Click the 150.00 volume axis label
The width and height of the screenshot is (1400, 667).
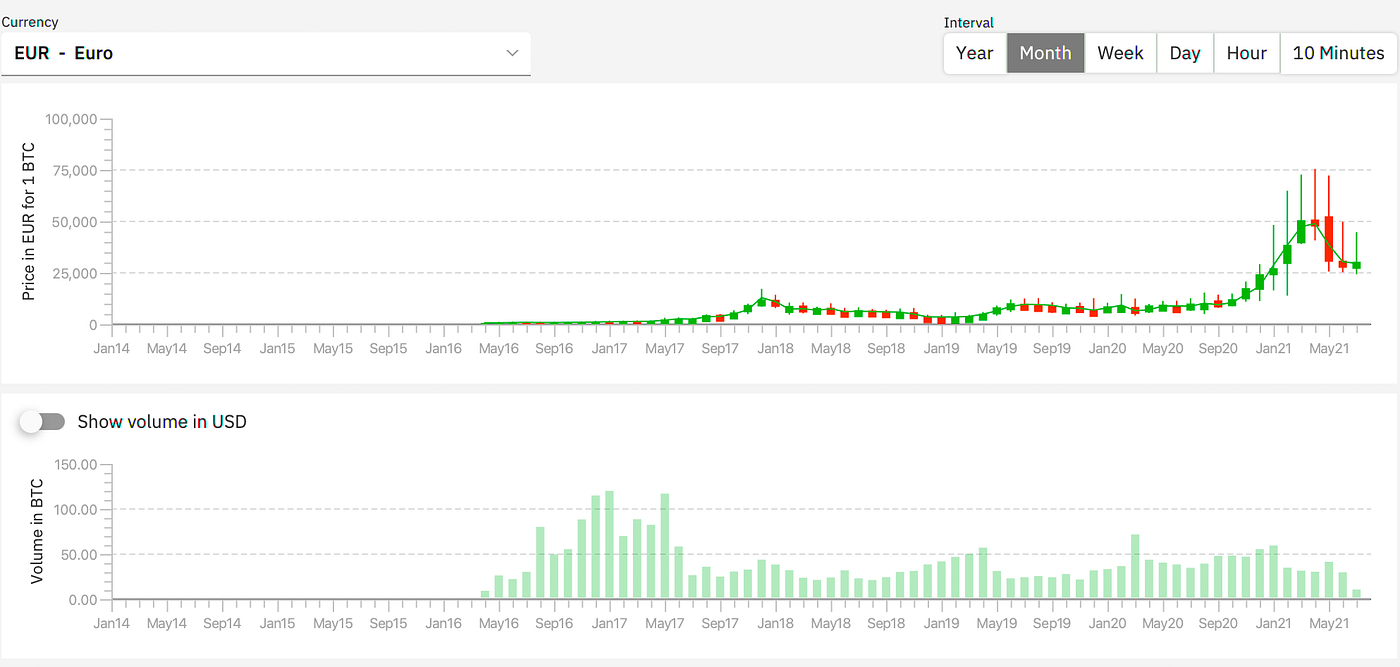(76, 465)
